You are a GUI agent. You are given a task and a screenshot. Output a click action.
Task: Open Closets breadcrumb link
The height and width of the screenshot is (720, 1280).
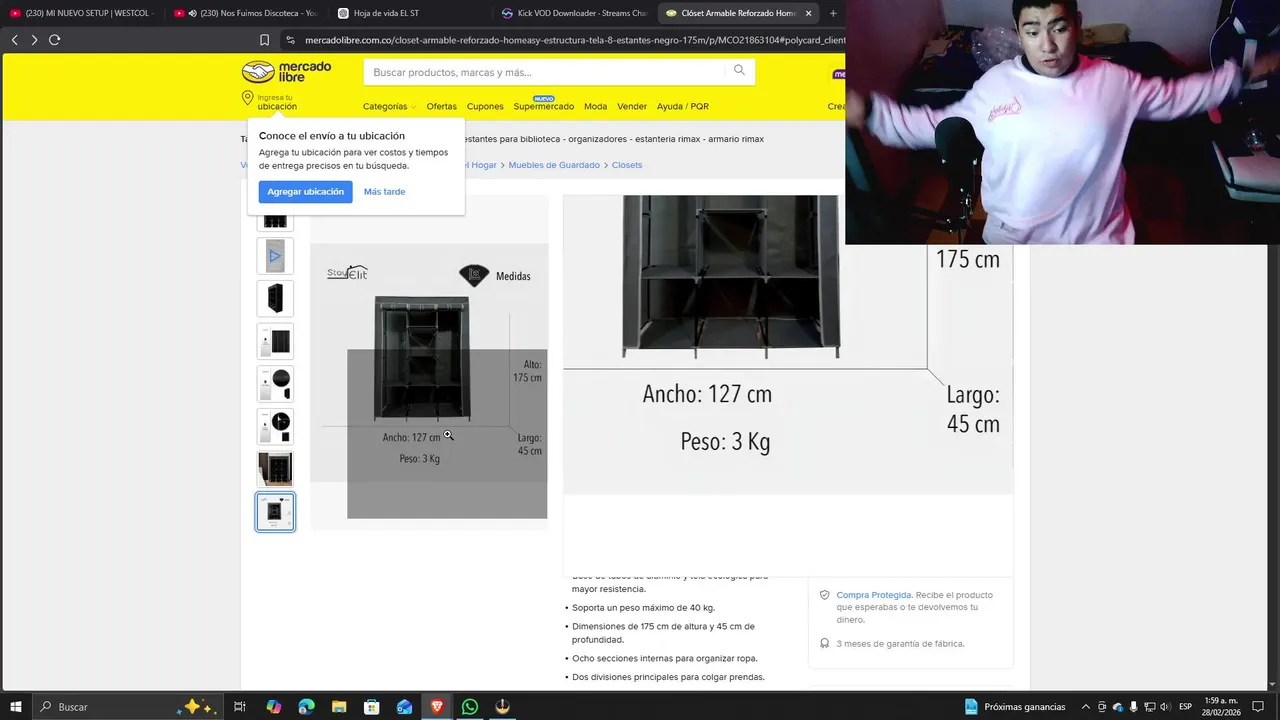point(627,165)
